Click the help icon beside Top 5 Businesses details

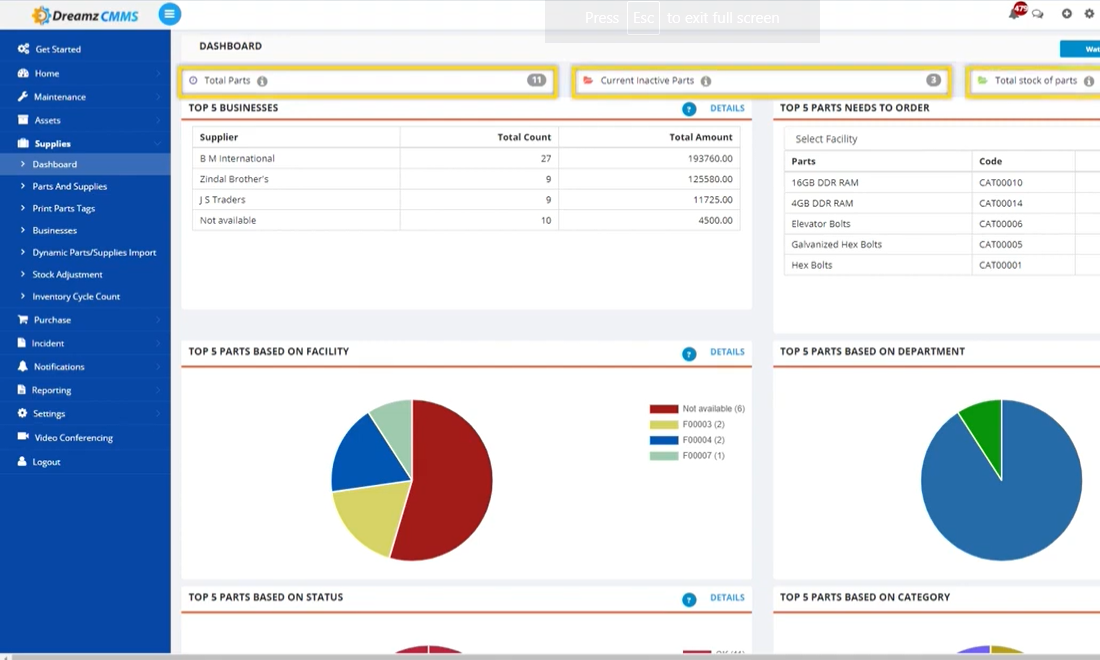(689, 108)
